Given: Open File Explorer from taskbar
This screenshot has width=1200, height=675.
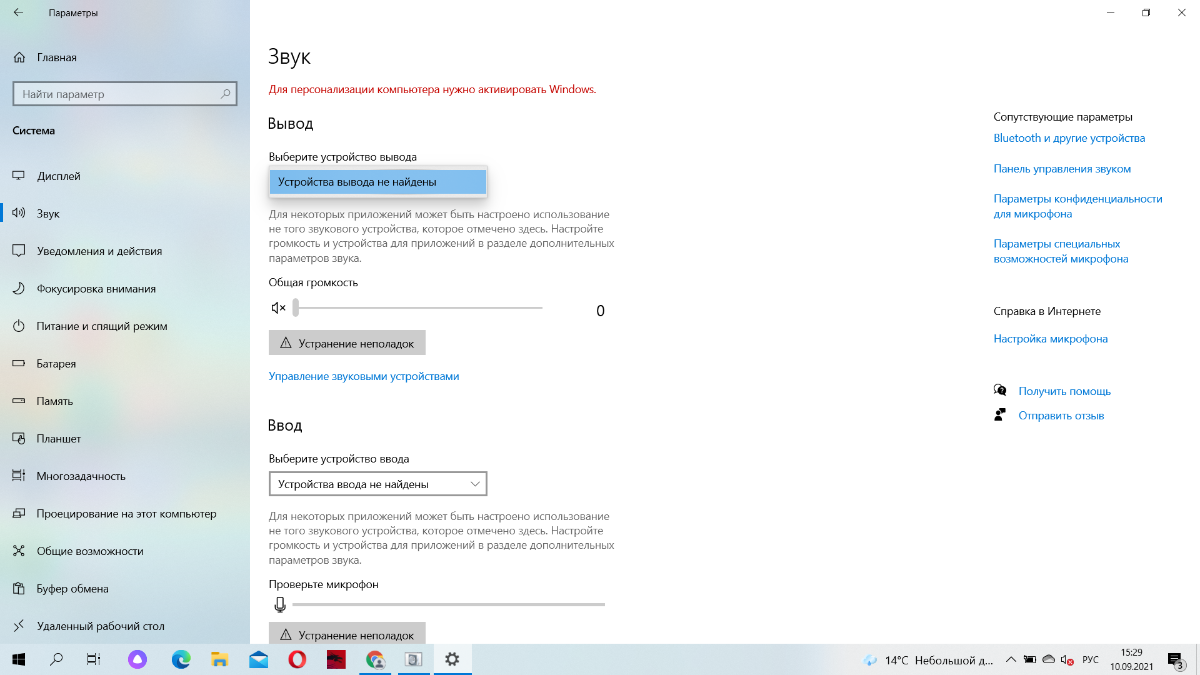Looking at the screenshot, I should [220, 659].
